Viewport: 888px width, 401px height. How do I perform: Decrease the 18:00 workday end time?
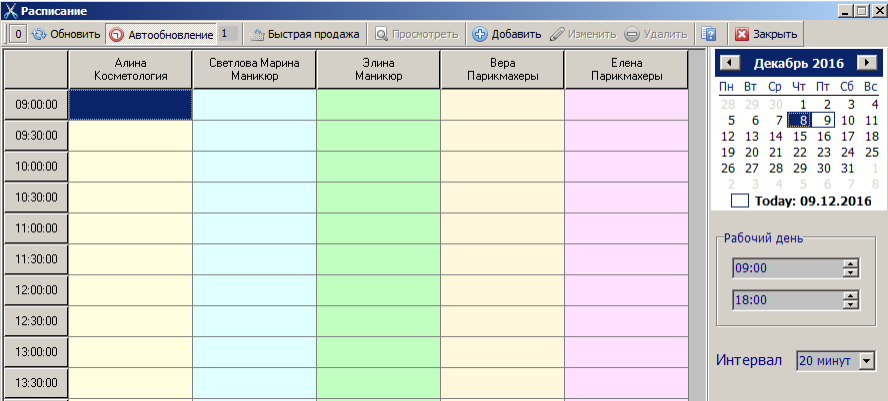[x=851, y=303]
